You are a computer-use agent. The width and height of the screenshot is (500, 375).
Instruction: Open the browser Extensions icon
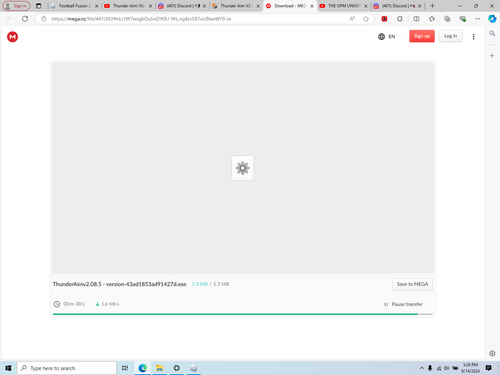(x=400, y=19)
